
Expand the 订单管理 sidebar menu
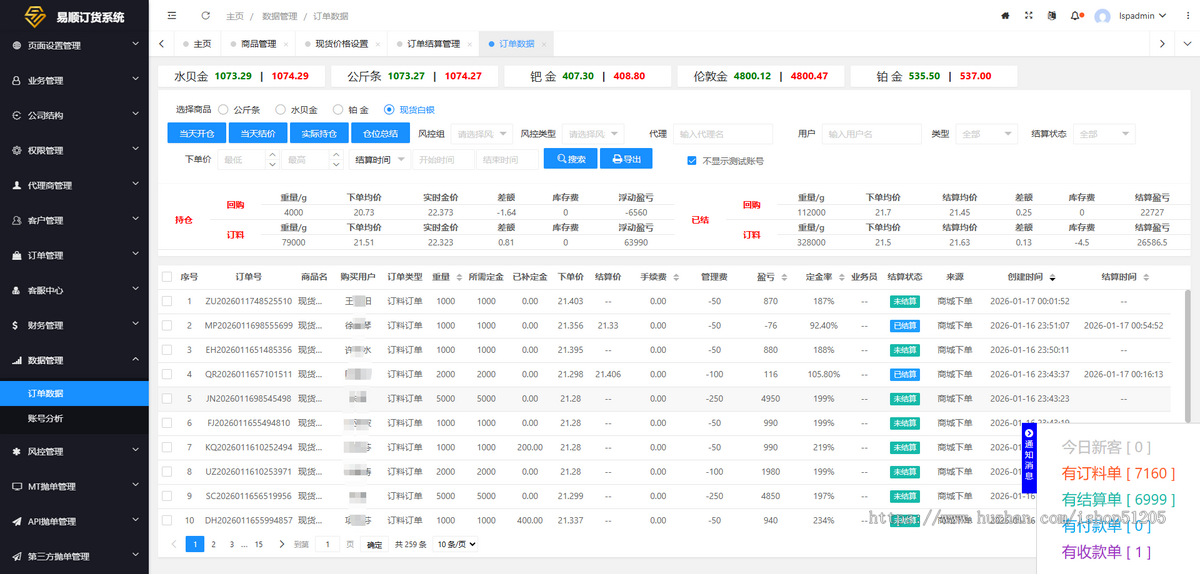point(74,255)
